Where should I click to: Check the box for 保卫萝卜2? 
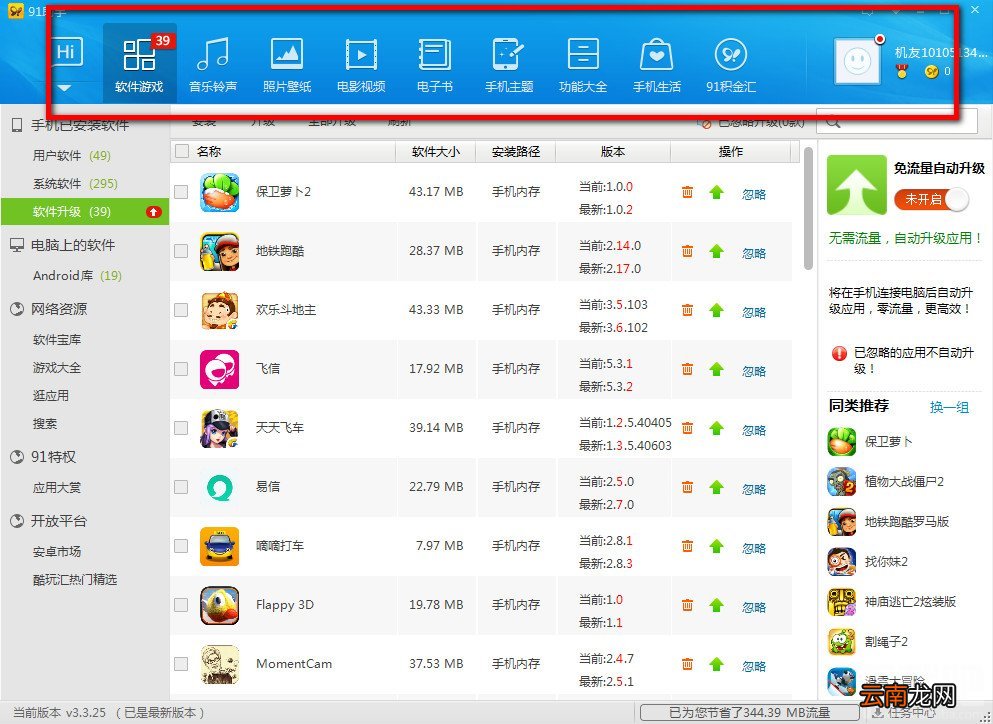(x=181, y=192)
